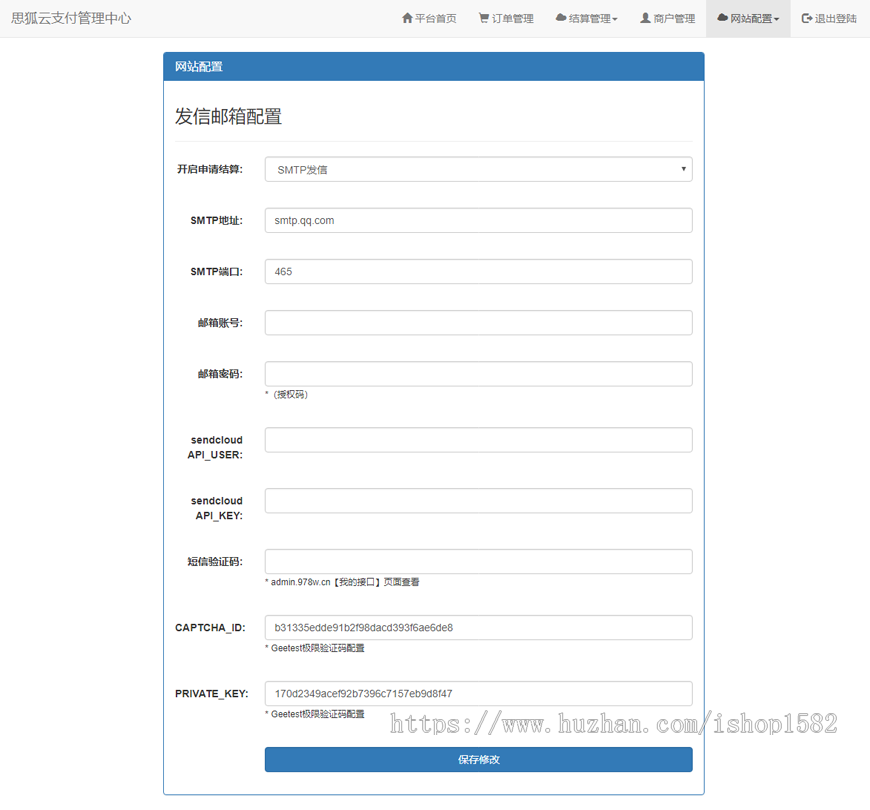Navigate to 平台首页 in the navbar
870x810 pixels.
click(430, 17)
